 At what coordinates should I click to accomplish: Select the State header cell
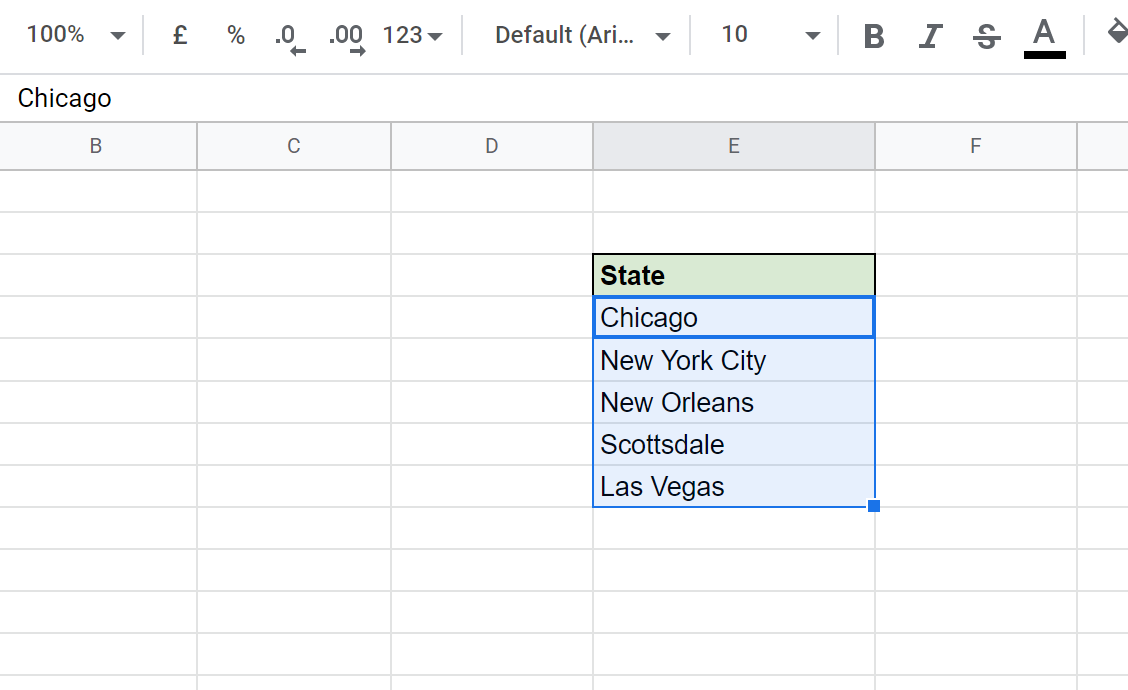(x=734, y=275)
